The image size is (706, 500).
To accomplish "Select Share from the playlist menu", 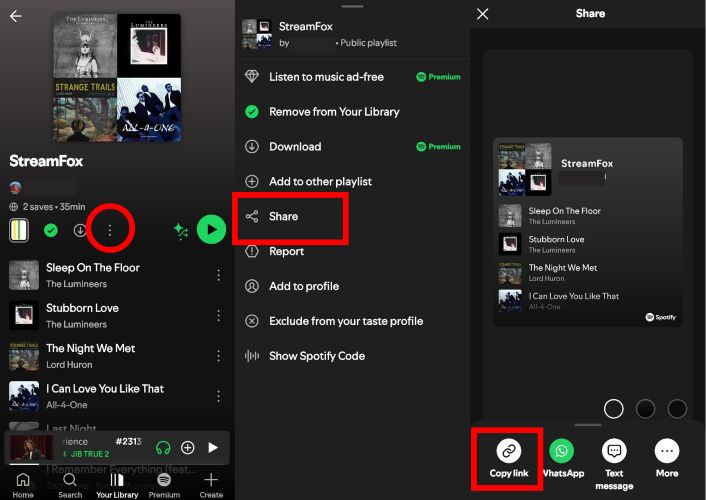I will coord(283,216).
